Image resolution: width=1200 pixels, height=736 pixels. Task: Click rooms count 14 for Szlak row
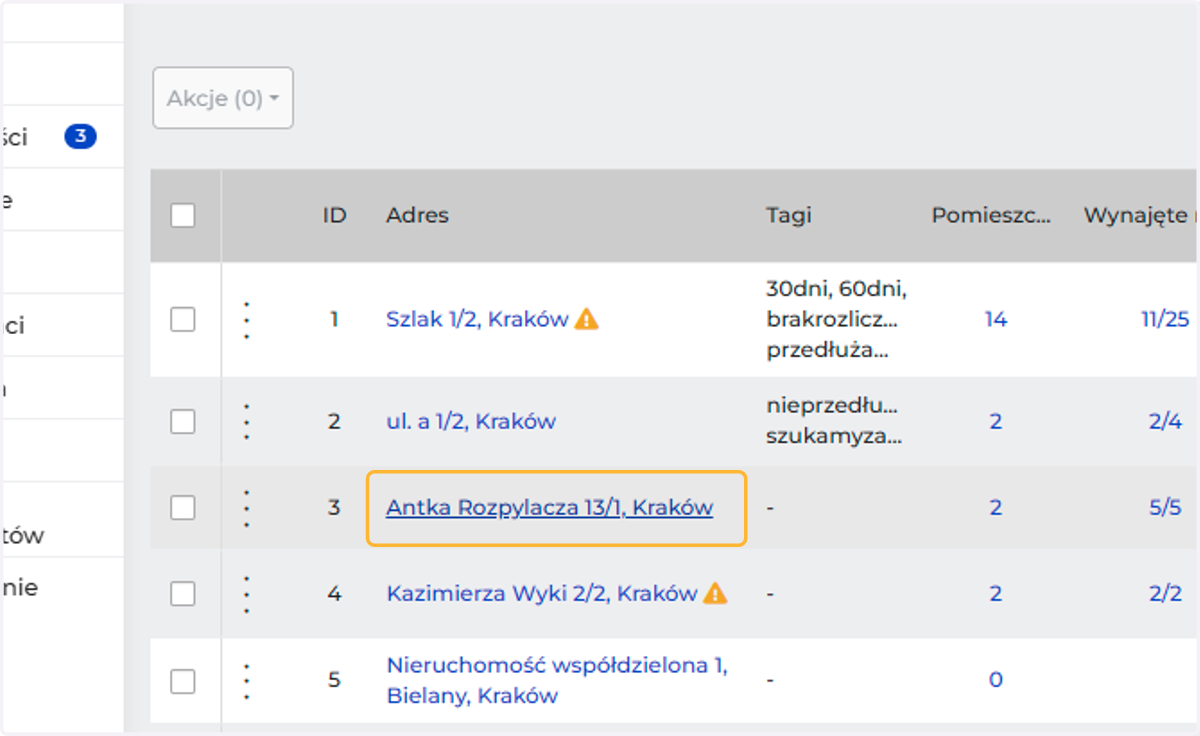(x=996, y=320)
